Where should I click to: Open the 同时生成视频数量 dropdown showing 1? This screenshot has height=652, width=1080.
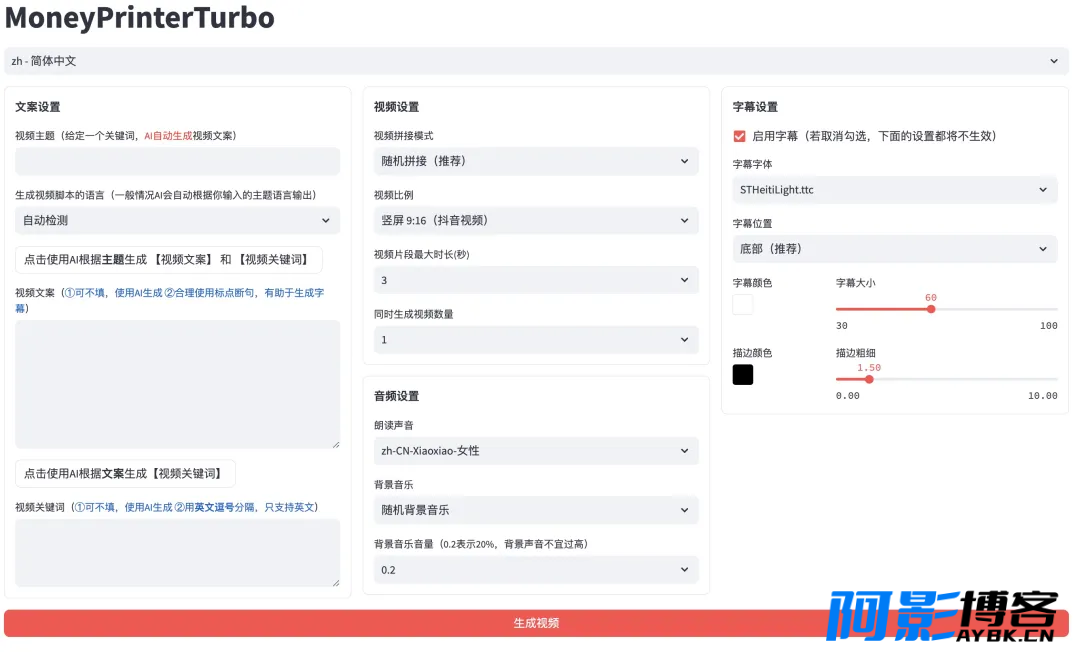[536, 339]
